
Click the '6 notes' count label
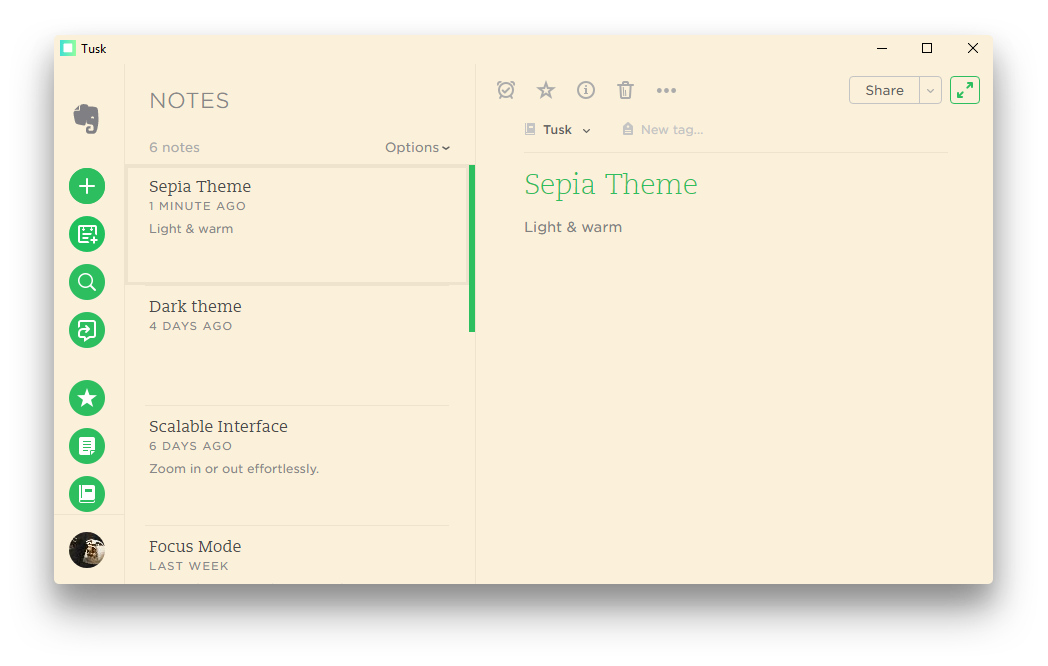174,147
